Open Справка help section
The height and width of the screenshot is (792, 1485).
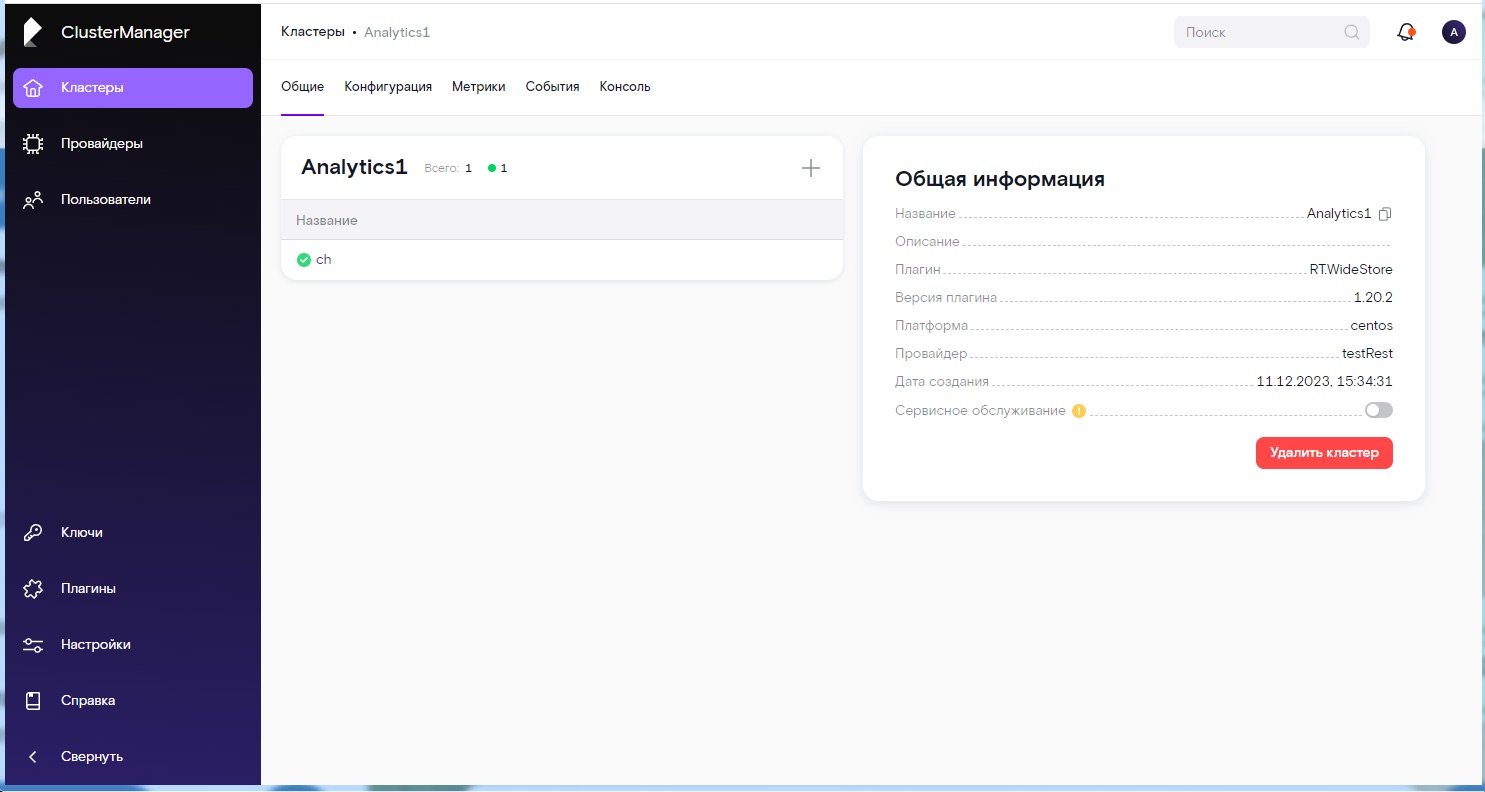(x=133, y=700)
